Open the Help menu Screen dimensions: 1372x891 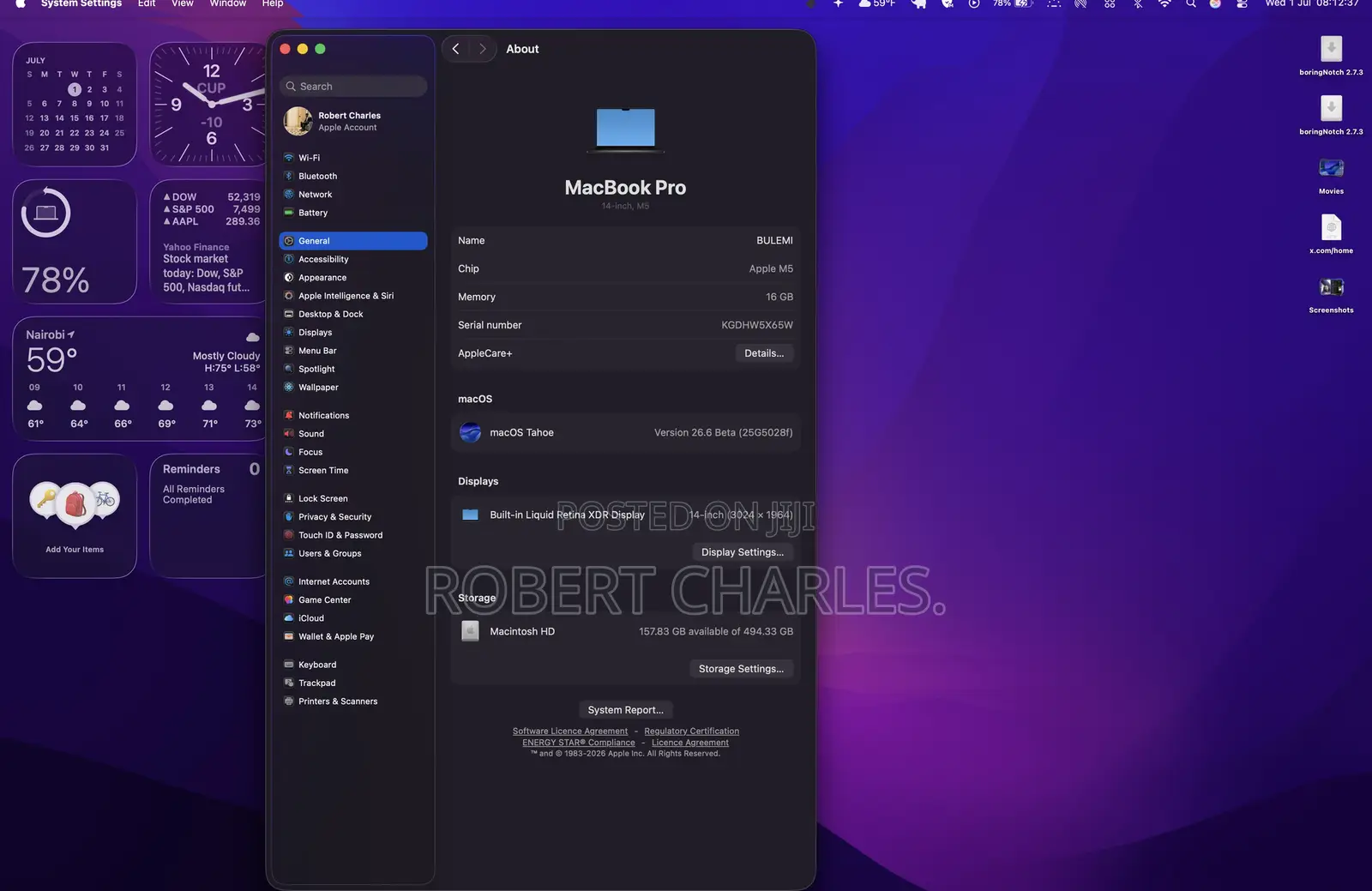(273, 4)
